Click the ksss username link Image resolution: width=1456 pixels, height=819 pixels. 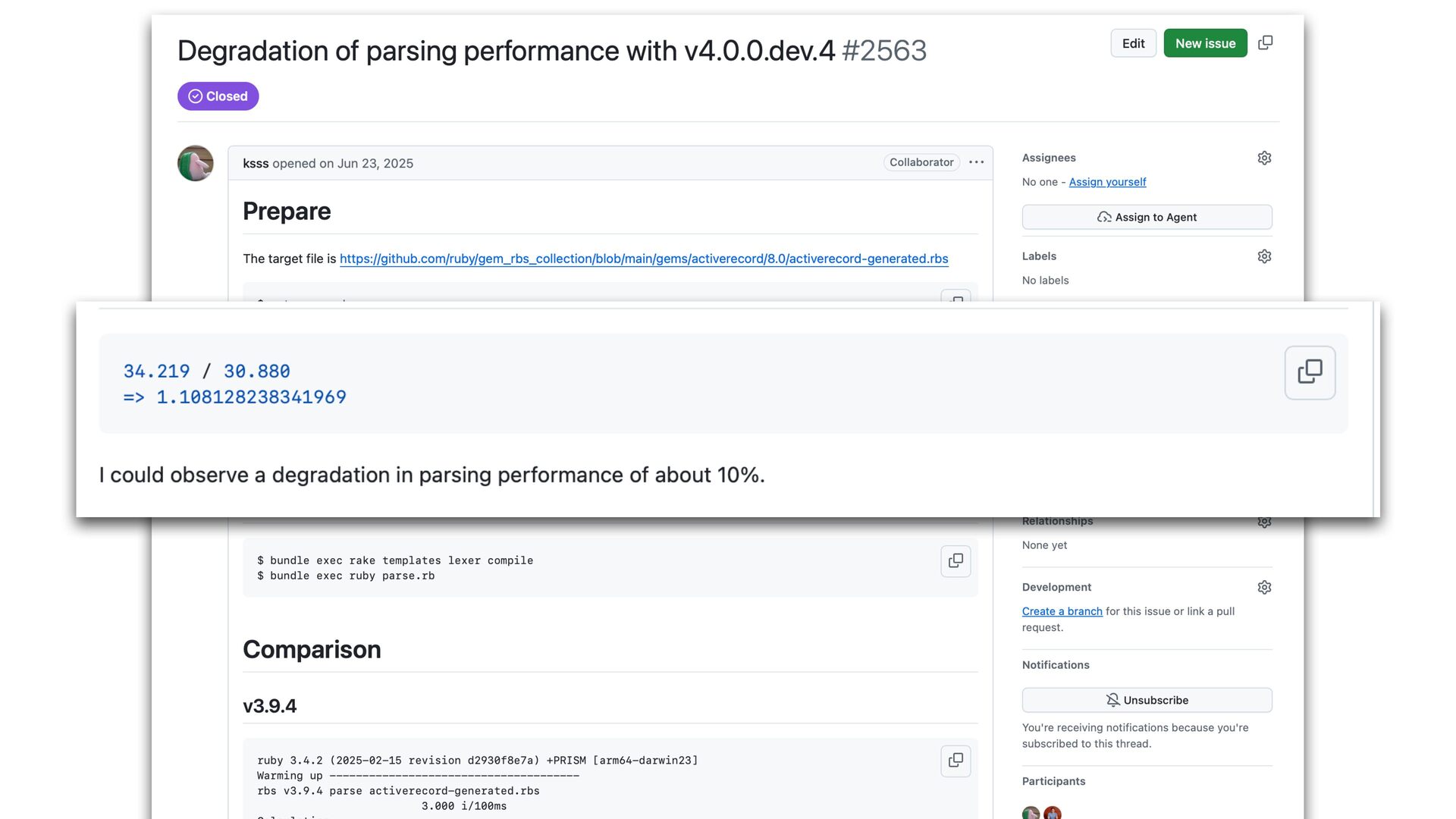pyautogui.click(x=256, y=163)
